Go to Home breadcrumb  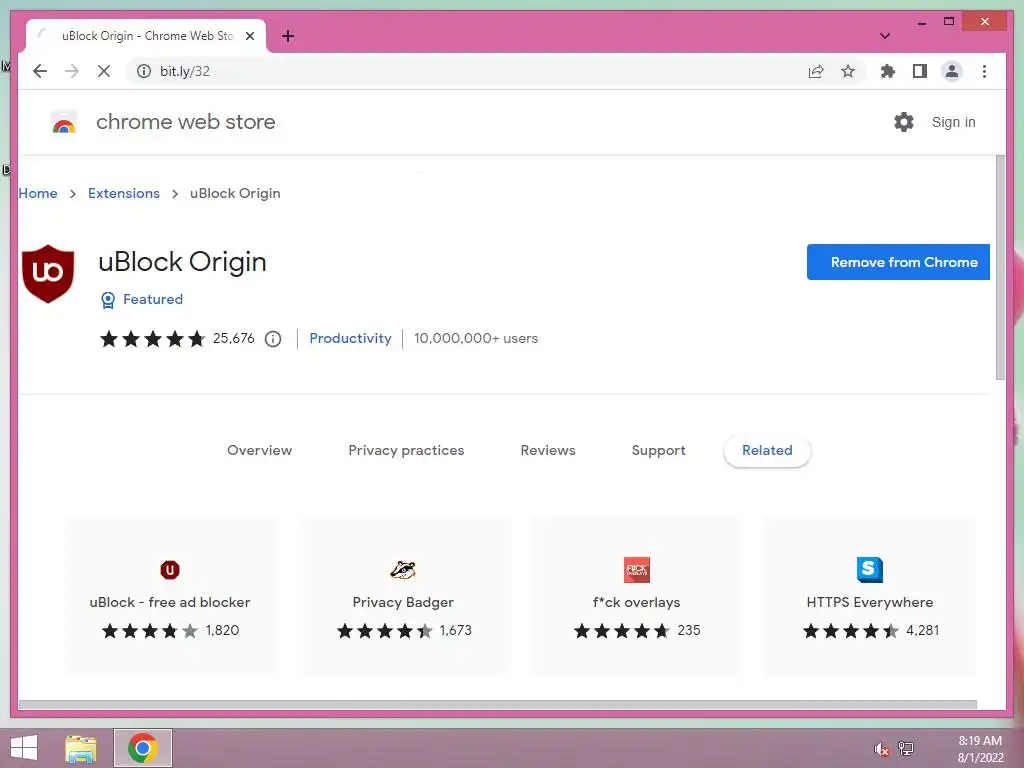coord(38,193)
